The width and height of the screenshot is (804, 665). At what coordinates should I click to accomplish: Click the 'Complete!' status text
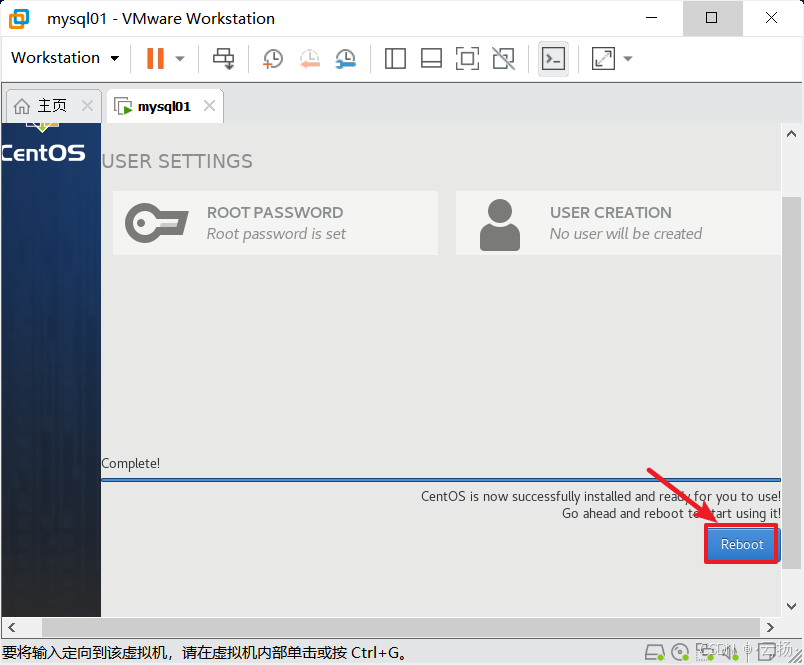tap(131, 464)
